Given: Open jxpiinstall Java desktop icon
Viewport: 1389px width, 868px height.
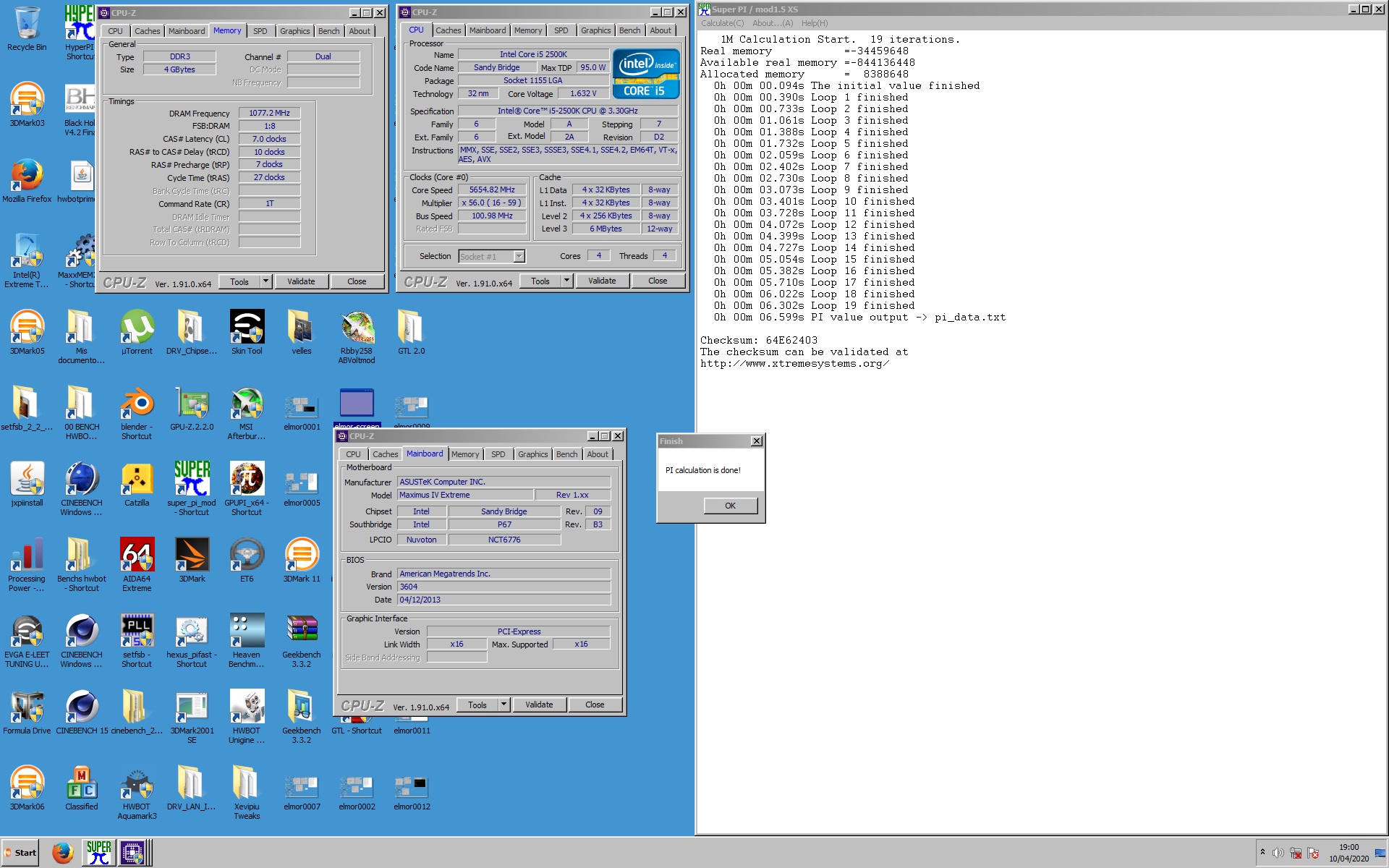Looking at the screenshot, I should click(27, 485).
